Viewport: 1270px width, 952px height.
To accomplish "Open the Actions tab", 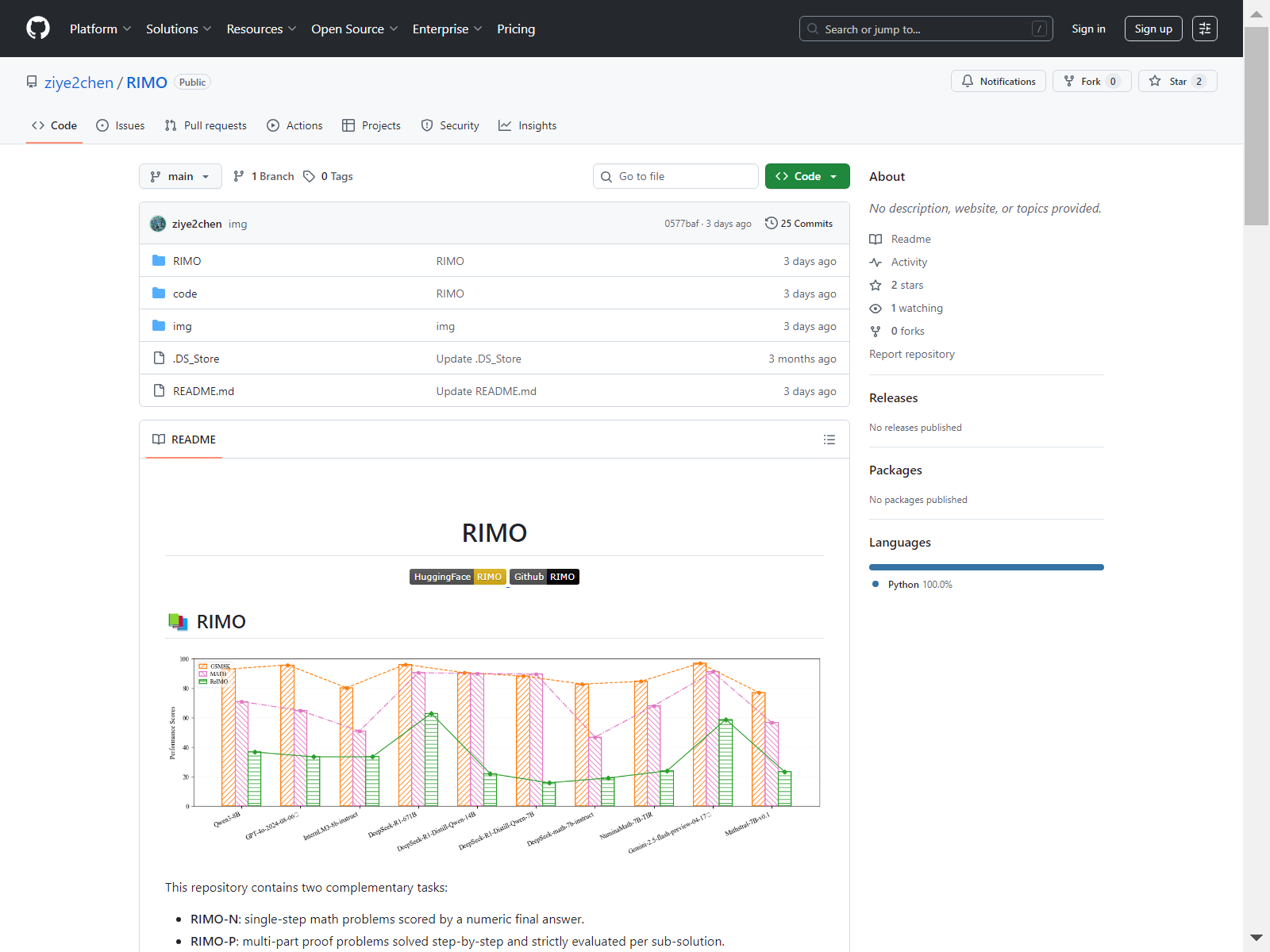I will click(x=294, y=125).
